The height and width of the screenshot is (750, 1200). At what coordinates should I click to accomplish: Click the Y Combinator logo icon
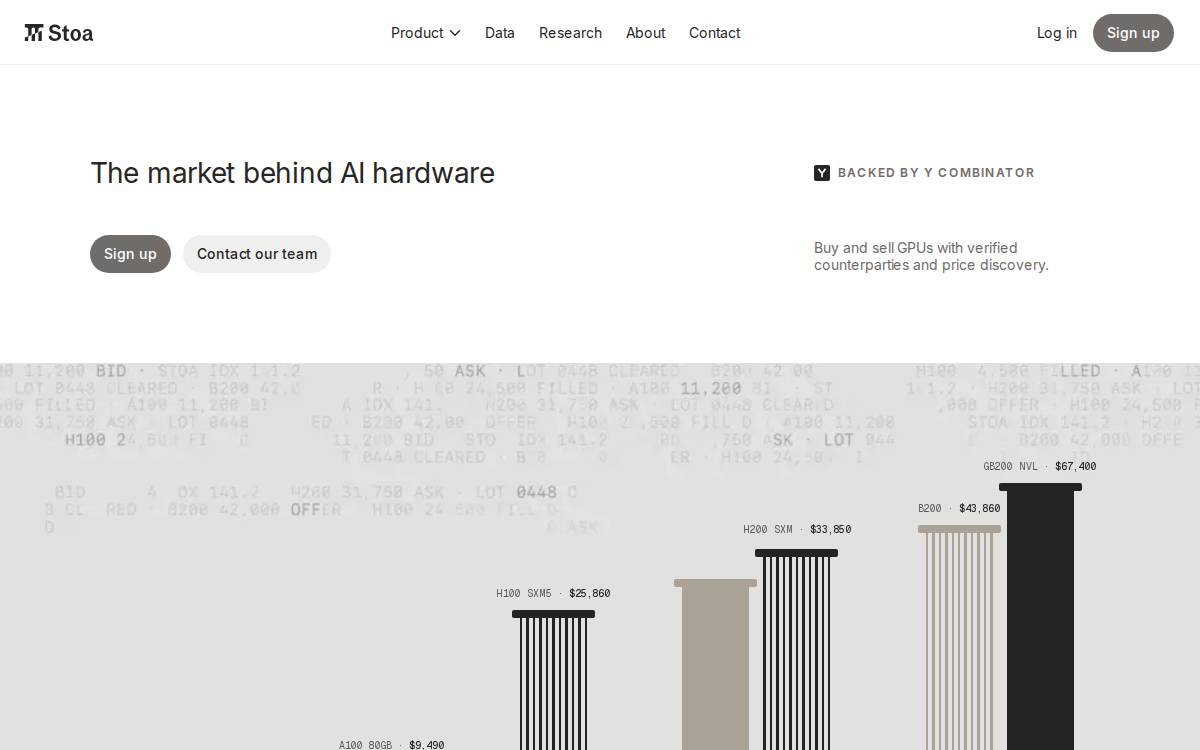822,173
